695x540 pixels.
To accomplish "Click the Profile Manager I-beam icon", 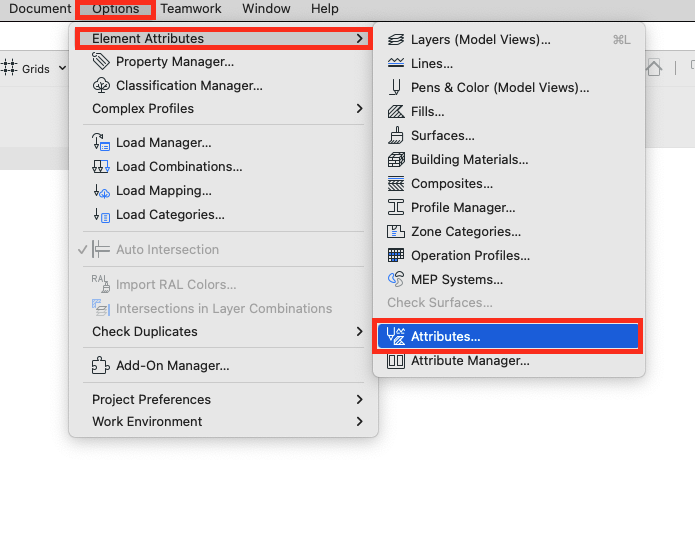I will click(x=396, y=207).
